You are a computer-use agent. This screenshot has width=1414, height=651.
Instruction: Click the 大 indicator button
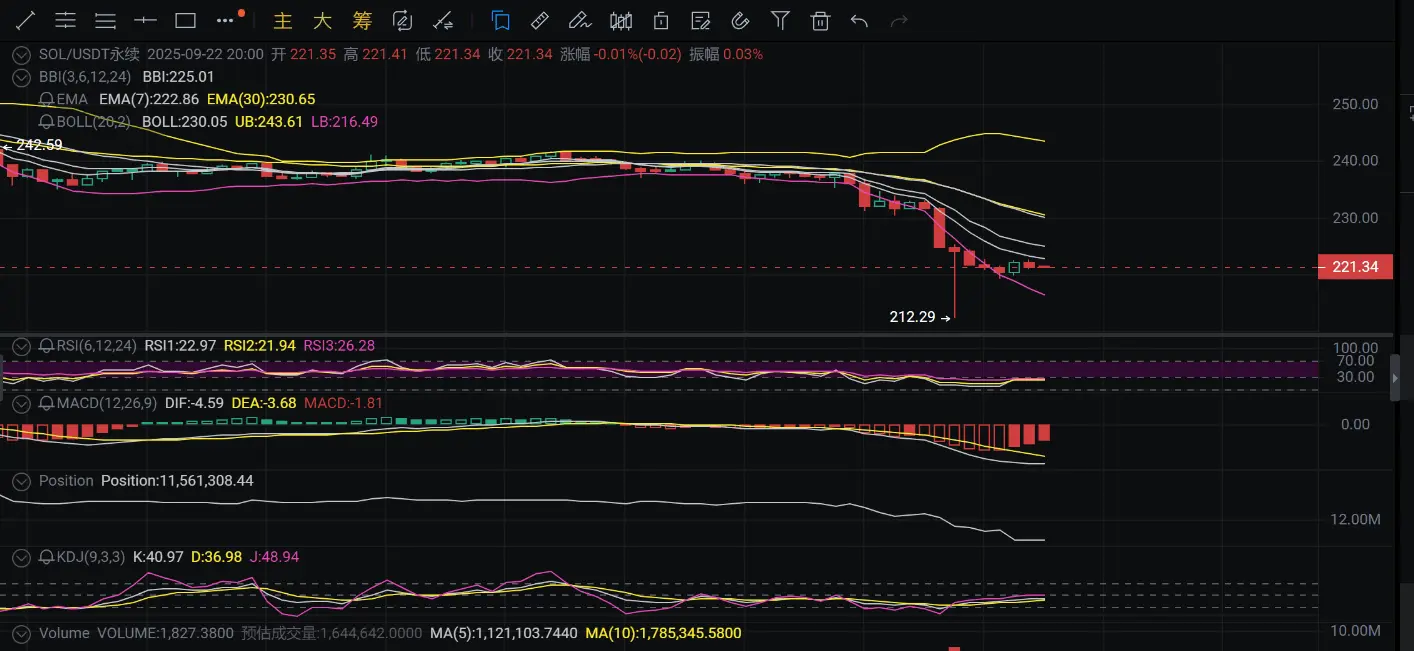[x=322, y=21]
